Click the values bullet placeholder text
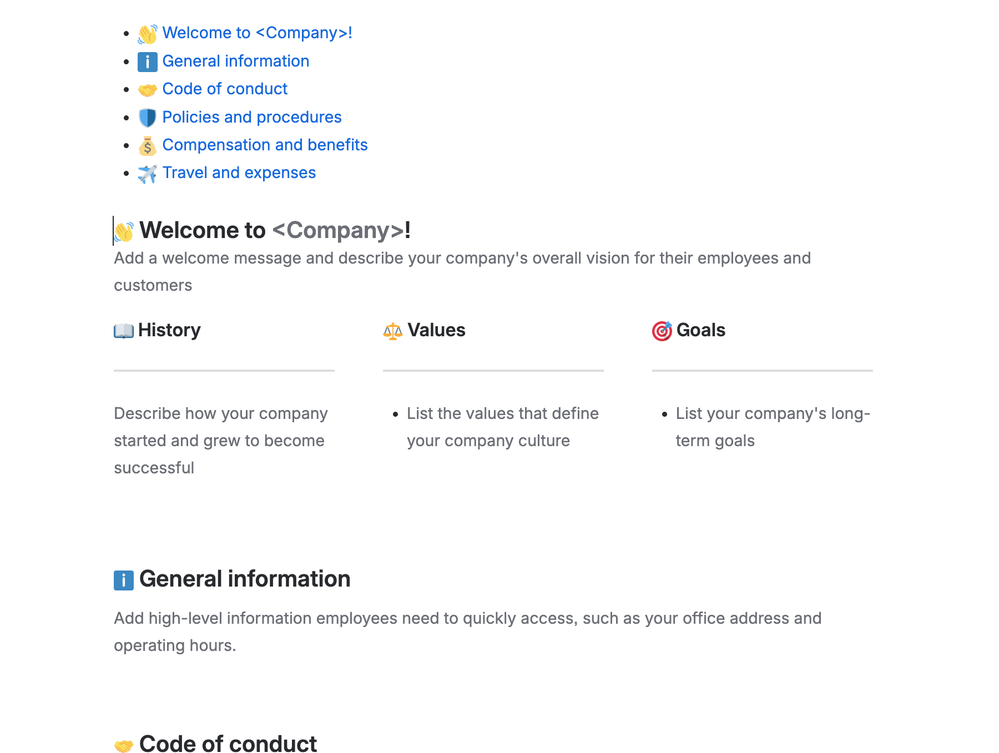 pyautogui.click(x=502, y=427)
